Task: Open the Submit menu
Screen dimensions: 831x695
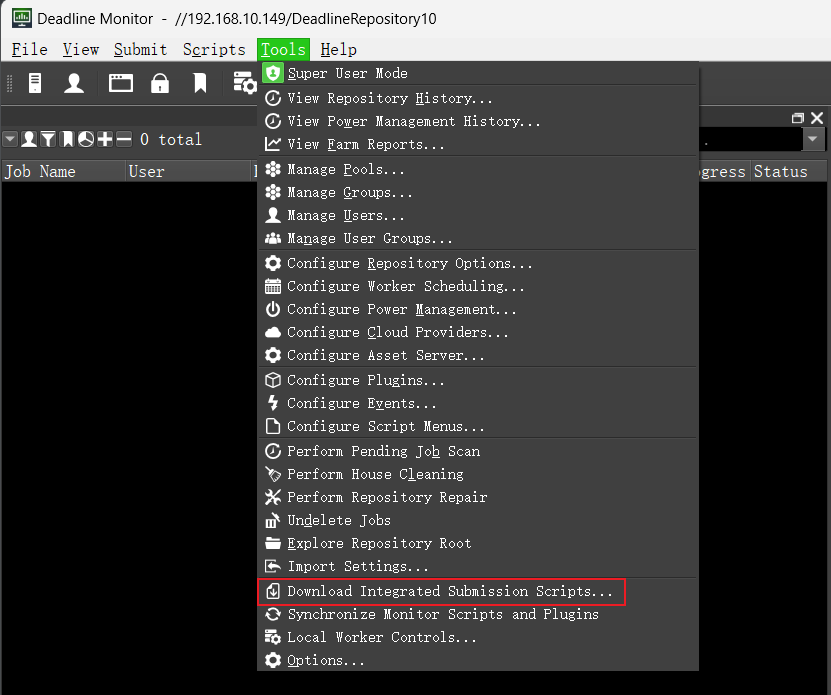Action: pos(140,50)
